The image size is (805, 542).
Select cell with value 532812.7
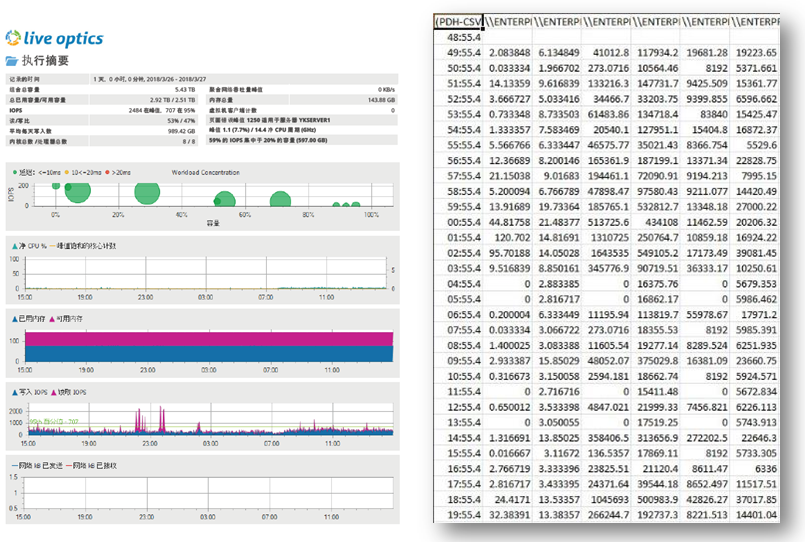pyautogui.click(x=656, y=207)
